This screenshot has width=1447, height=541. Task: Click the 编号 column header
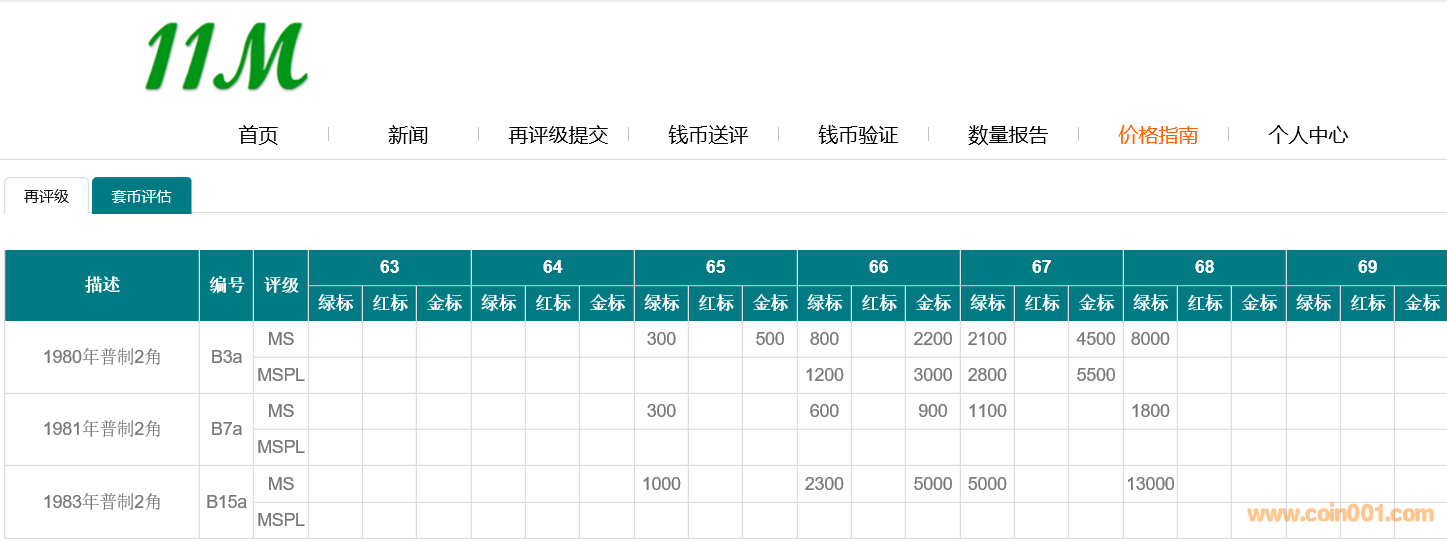coord(226,285)
